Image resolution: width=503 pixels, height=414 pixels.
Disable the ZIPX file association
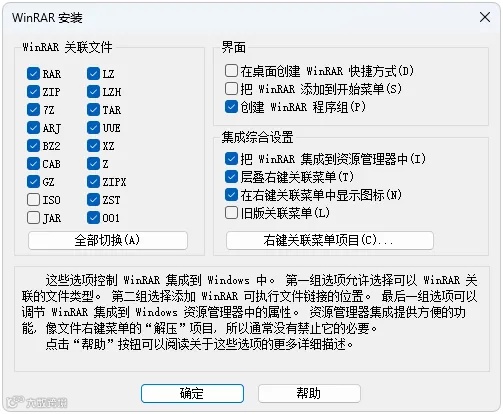[93, 182]
